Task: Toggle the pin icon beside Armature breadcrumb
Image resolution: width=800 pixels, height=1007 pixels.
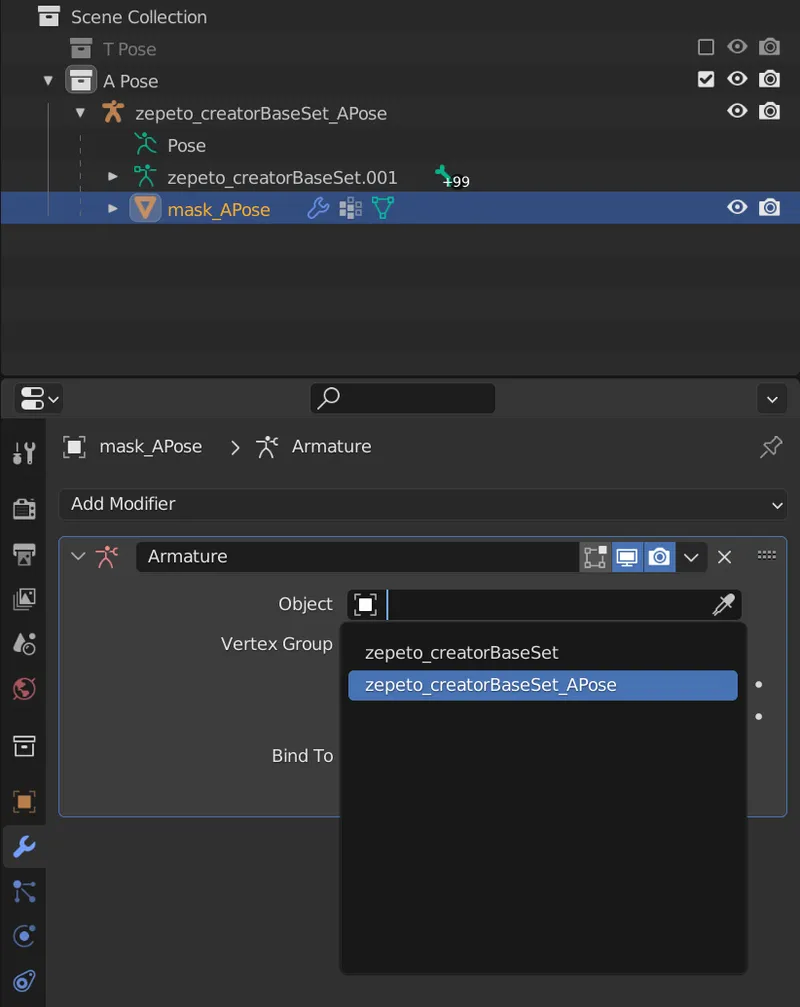Action: pos(771,447)
